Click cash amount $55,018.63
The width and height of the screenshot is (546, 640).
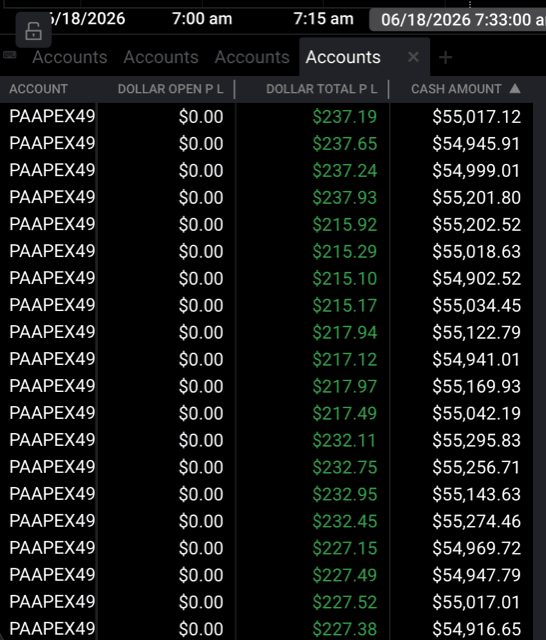(477, 251)
